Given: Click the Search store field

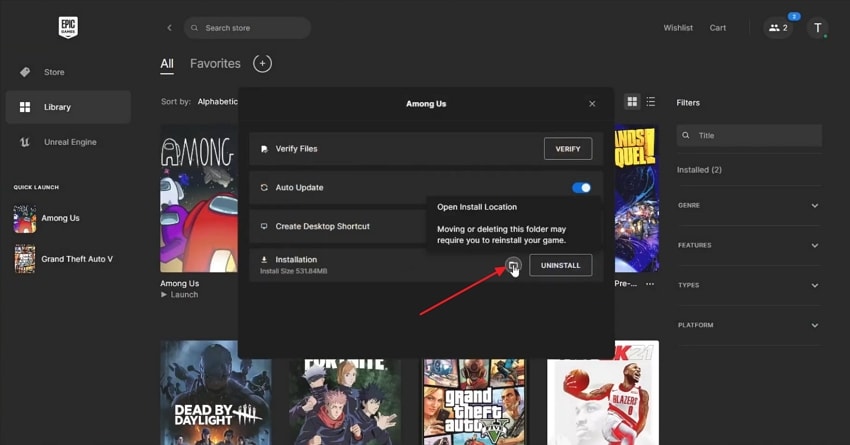Looking at the screenshot, I should [x=247, y=28].
